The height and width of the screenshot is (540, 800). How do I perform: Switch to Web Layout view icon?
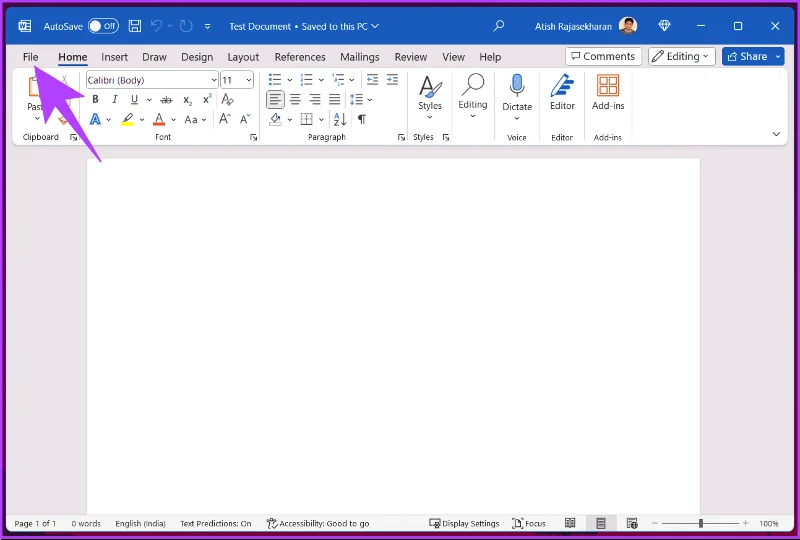point(632,523)
